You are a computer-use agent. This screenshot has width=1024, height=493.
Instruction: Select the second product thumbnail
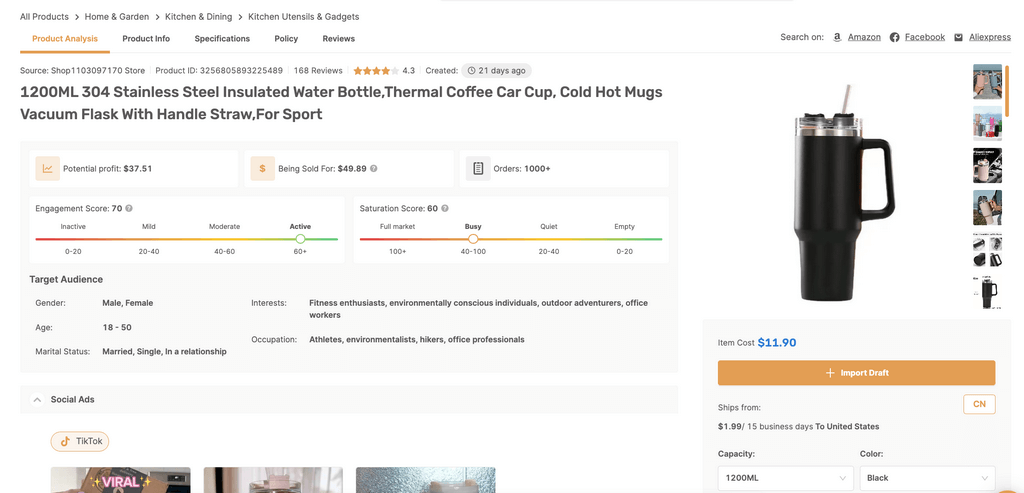(x=987, y=123)
